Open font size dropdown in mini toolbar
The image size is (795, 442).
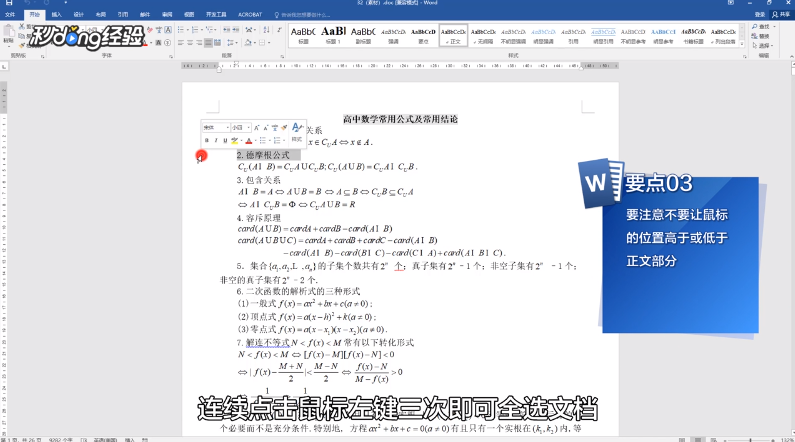[x=248, y=127]
